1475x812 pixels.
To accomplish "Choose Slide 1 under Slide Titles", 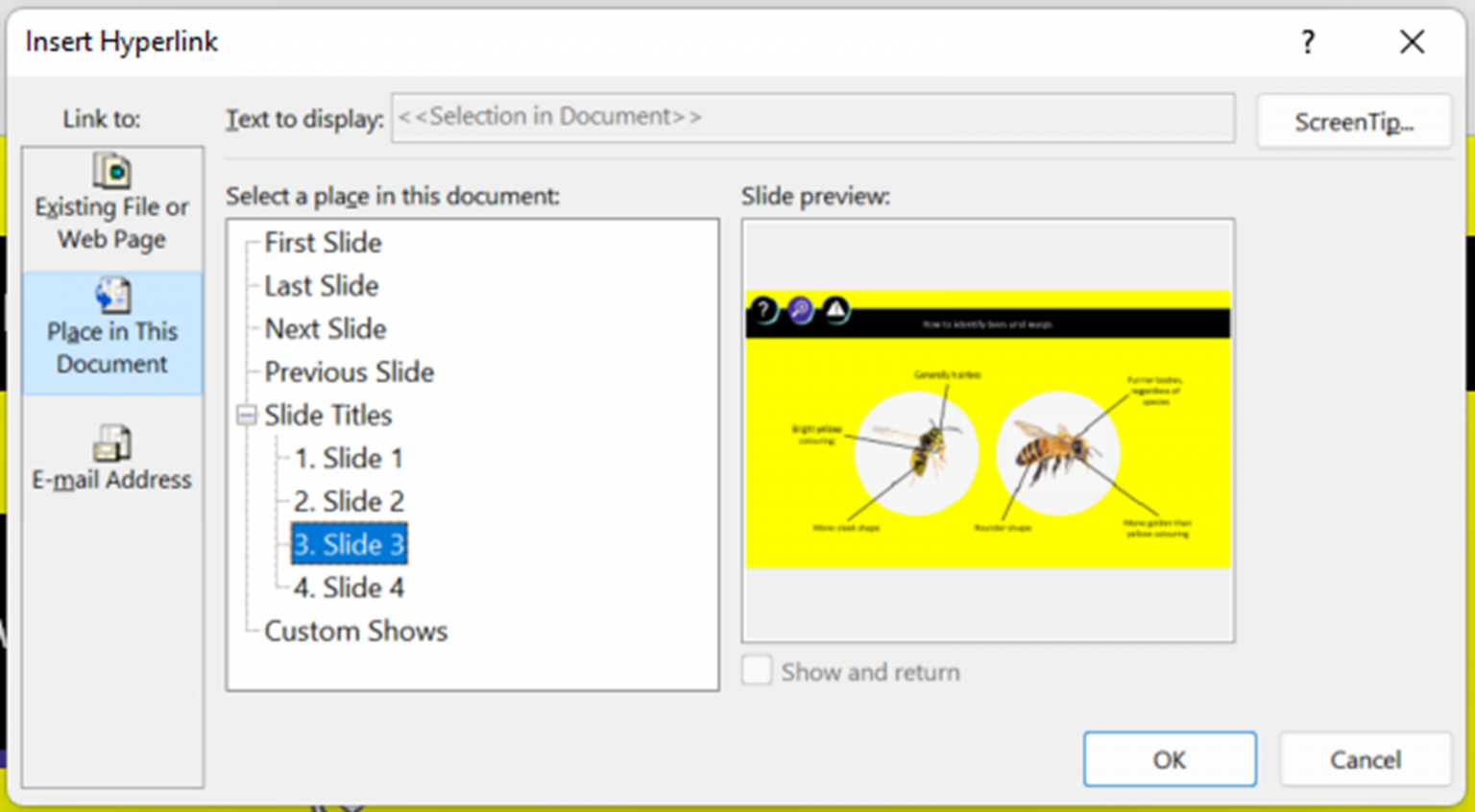I will [348, 458].
